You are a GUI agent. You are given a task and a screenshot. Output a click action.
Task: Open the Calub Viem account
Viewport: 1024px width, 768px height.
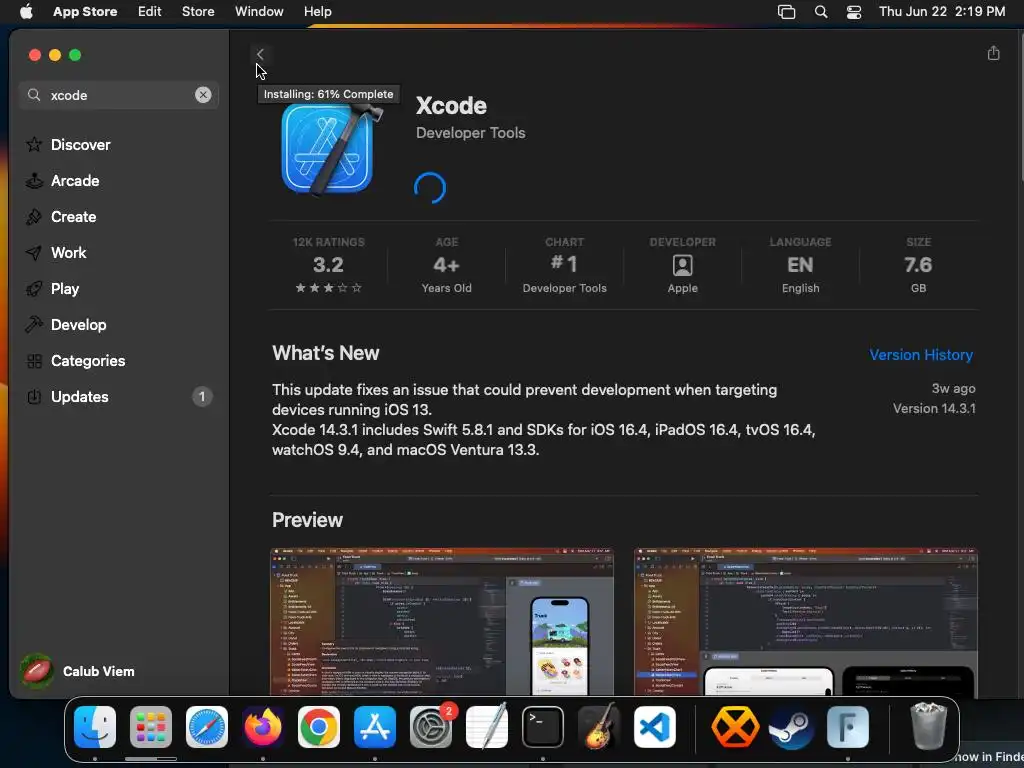(x=78, y=671)
